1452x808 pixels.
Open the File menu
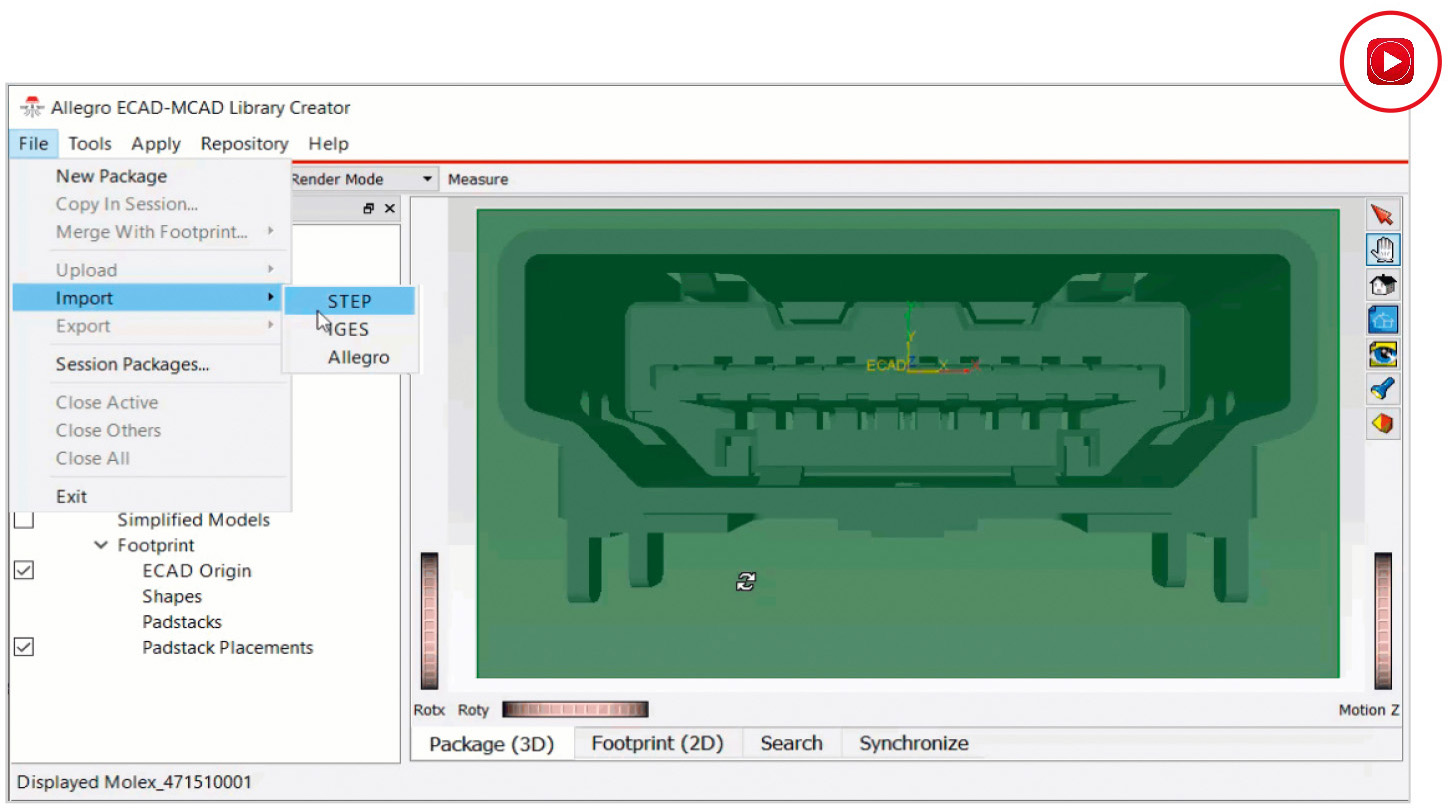tap(33, 144)
